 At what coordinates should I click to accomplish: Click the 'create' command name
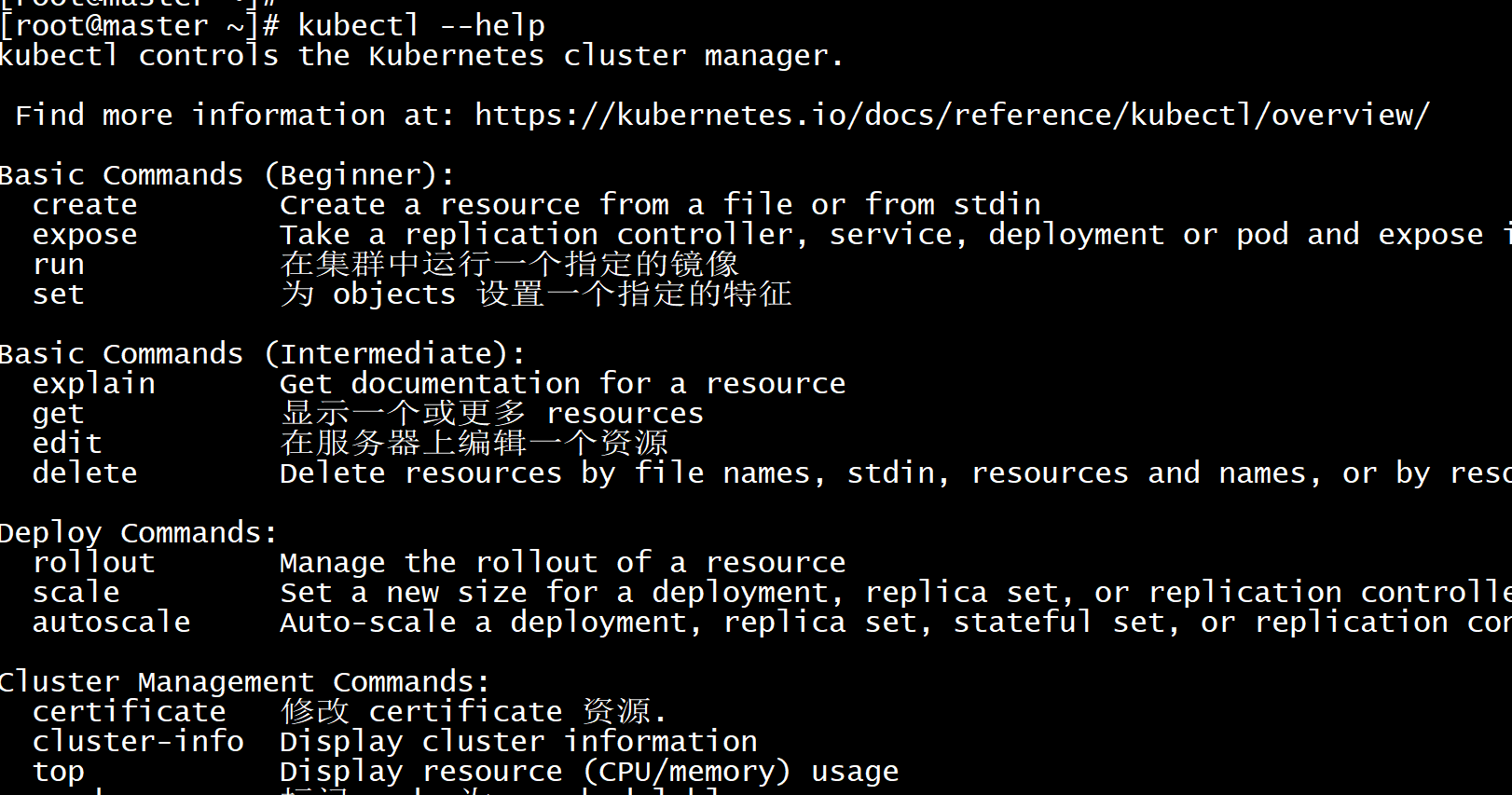tap(85, 204)
